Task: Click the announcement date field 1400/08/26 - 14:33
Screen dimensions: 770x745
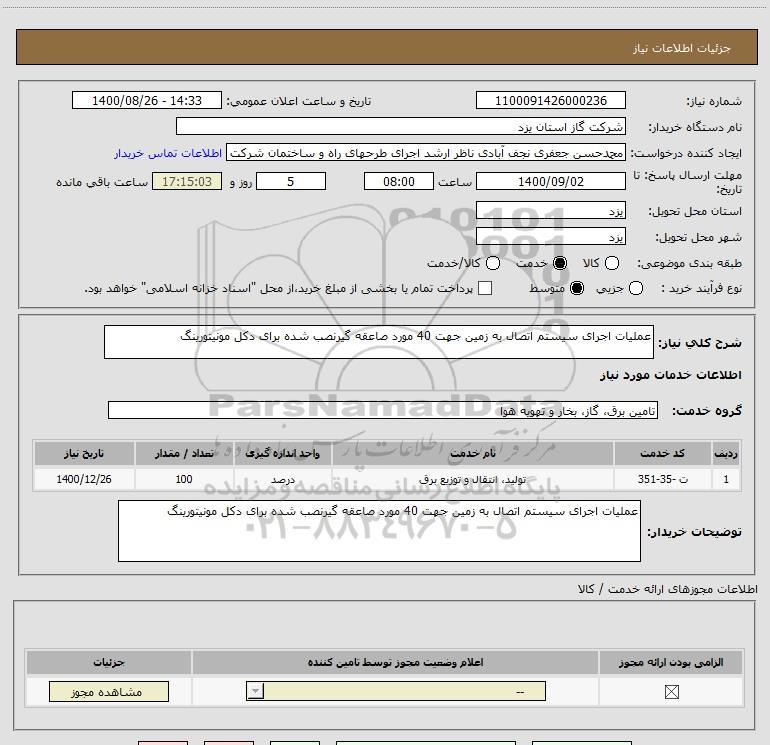Action: coord(147,100)
